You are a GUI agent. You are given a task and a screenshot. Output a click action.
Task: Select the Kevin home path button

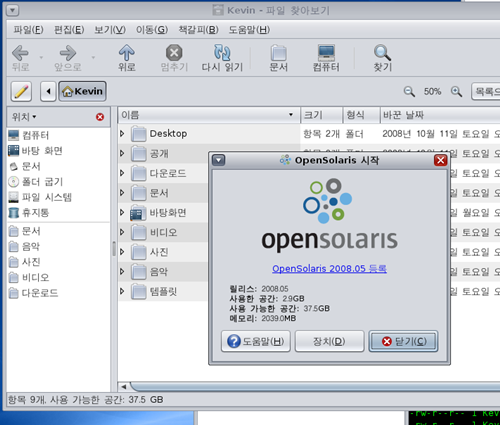(x=82, y=91)
